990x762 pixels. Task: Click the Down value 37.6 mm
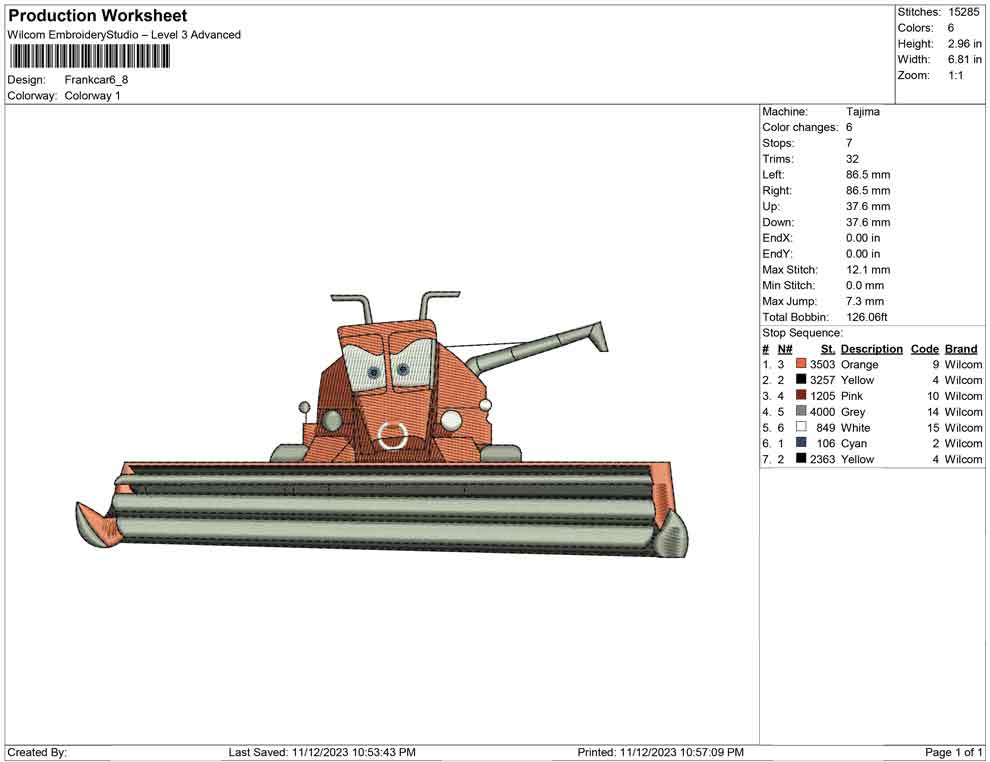point(868,222)
